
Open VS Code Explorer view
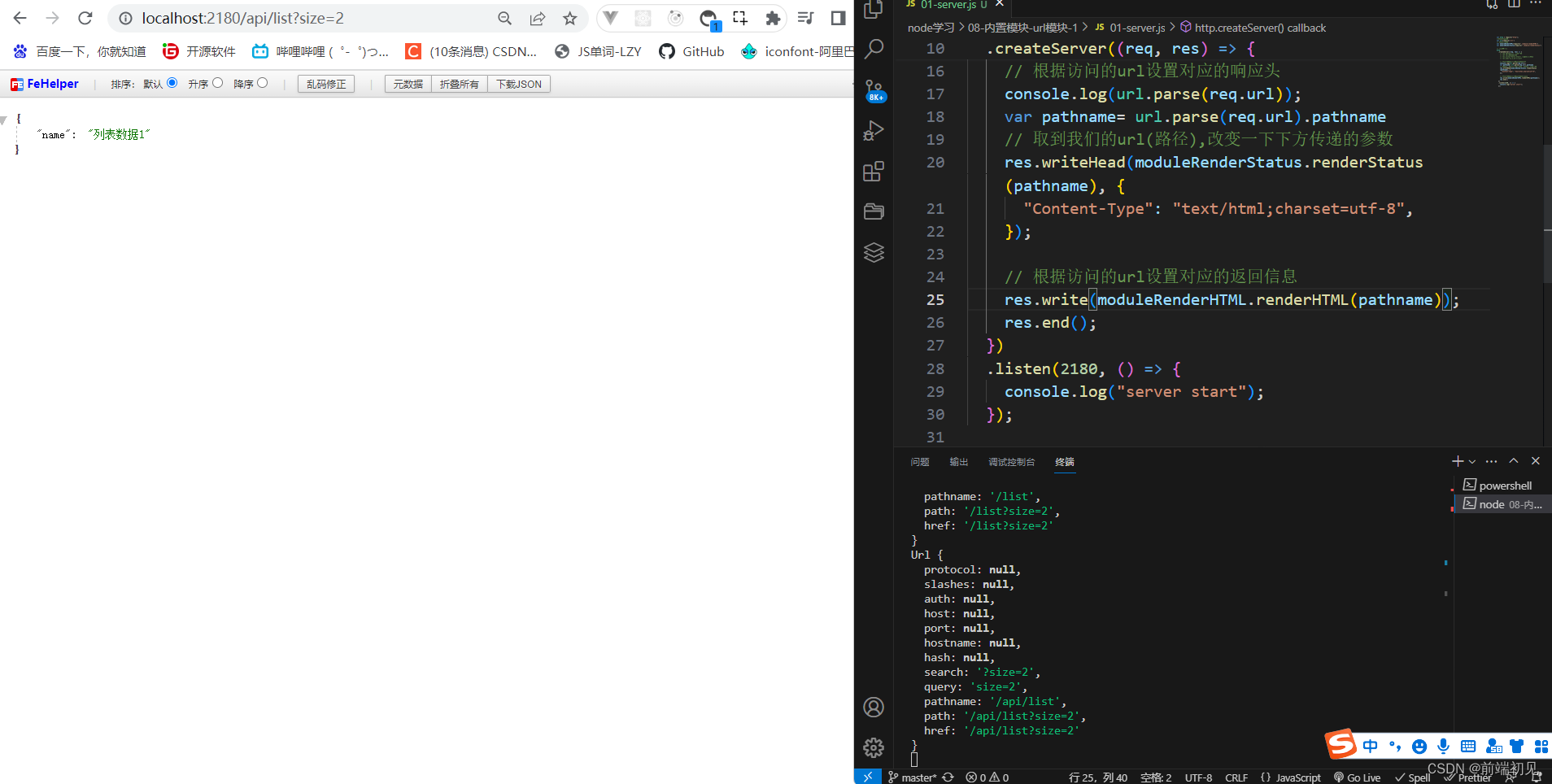[x=874, y=10]
